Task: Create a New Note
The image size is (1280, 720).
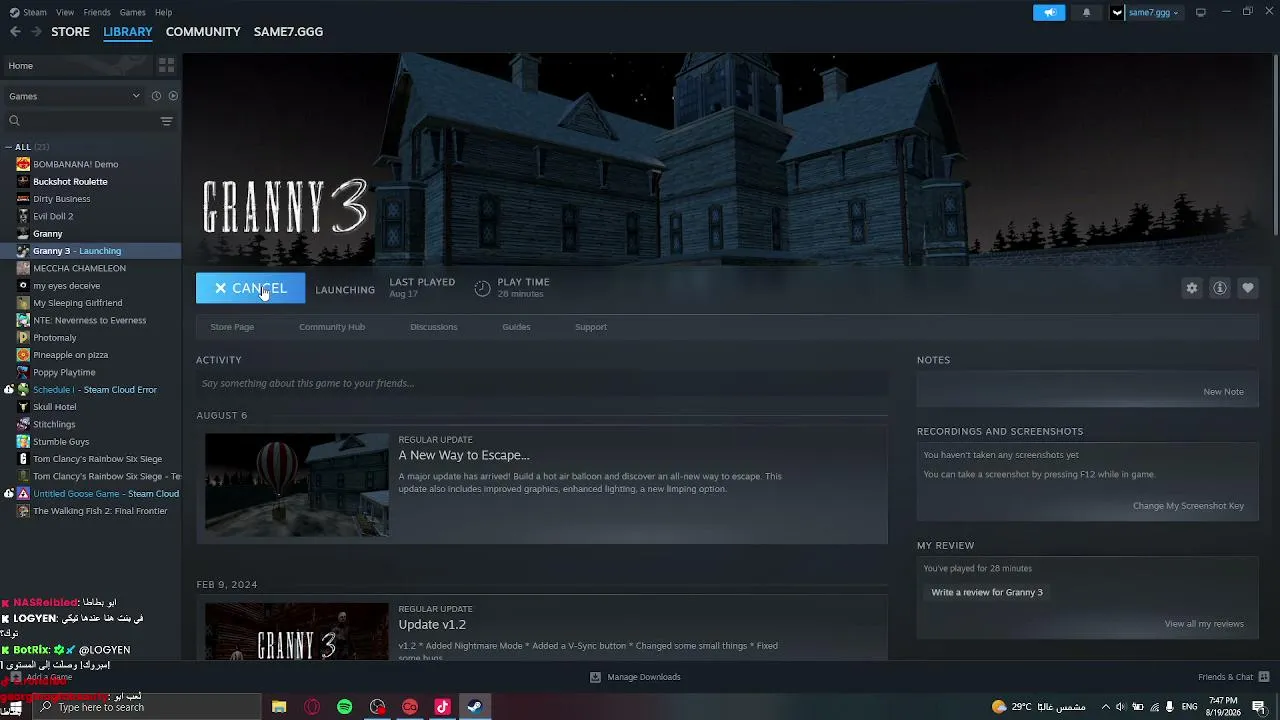Action: (1223, 392)
